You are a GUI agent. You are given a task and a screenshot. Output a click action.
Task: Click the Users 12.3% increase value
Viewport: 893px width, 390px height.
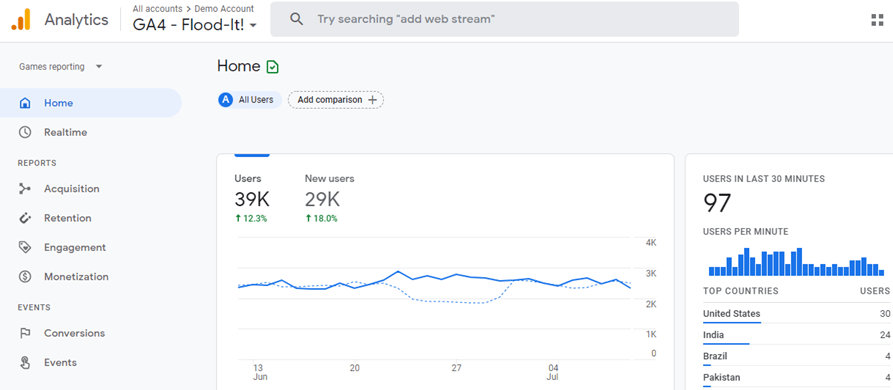251,218
